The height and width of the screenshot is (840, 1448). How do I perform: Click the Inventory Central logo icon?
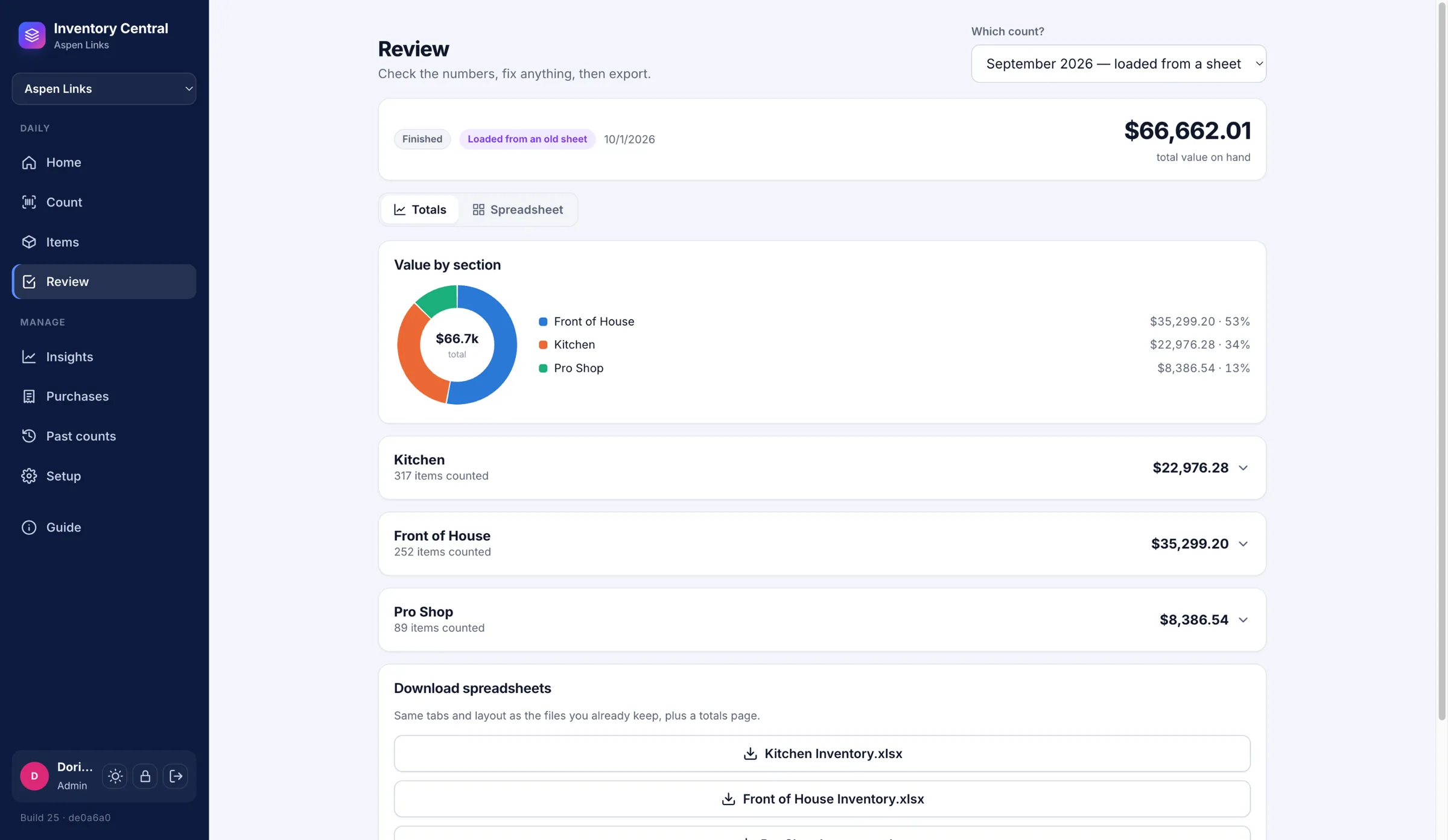[x=32, y=35]
